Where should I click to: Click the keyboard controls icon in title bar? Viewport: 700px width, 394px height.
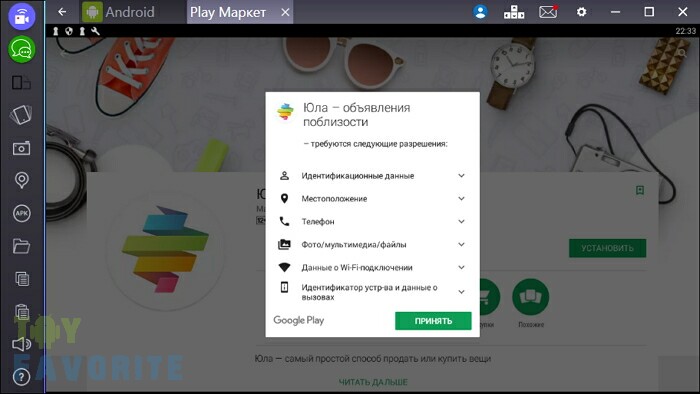coord(514,12)
